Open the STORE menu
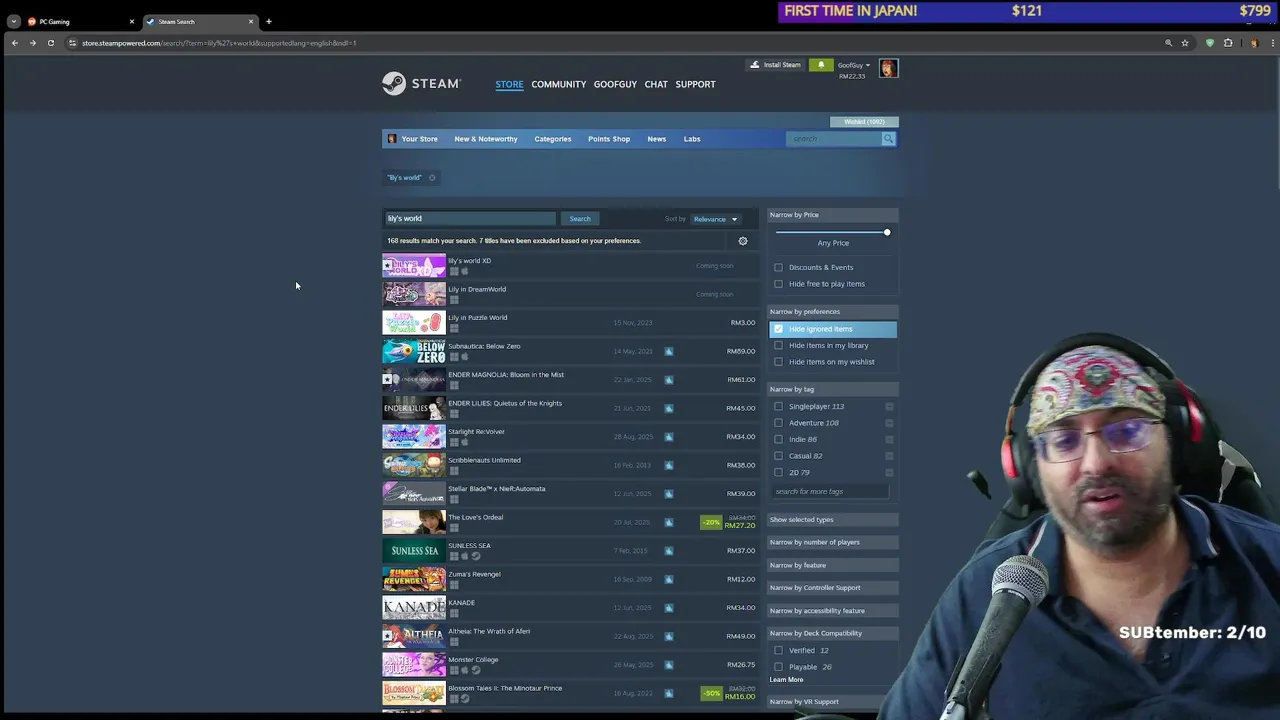 coord(509,84)
